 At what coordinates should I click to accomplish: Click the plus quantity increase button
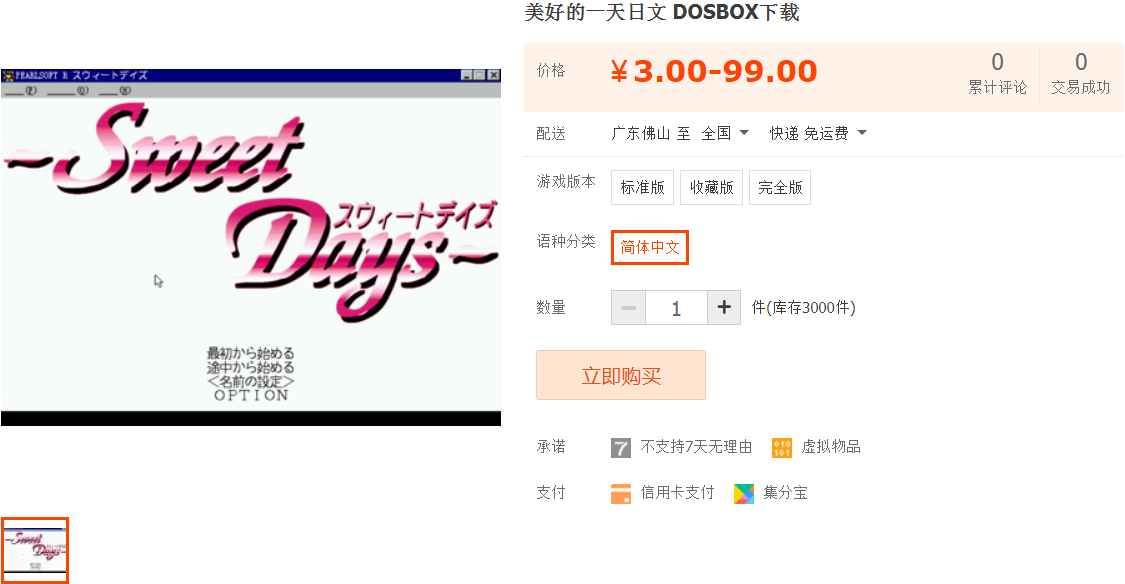point(724,308)
